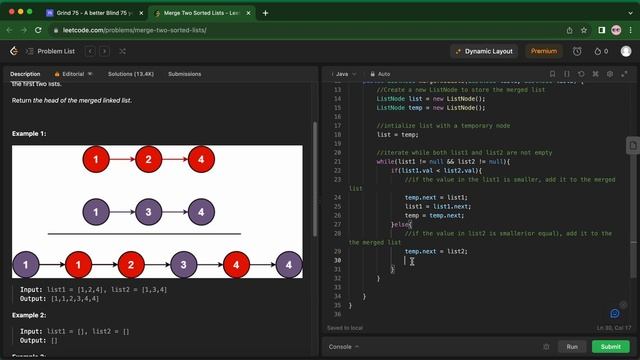The width and height of the screenshot is (640, 360).
Task: Go back in browser history
Action: pyautogui.click(x=9, y=30)
